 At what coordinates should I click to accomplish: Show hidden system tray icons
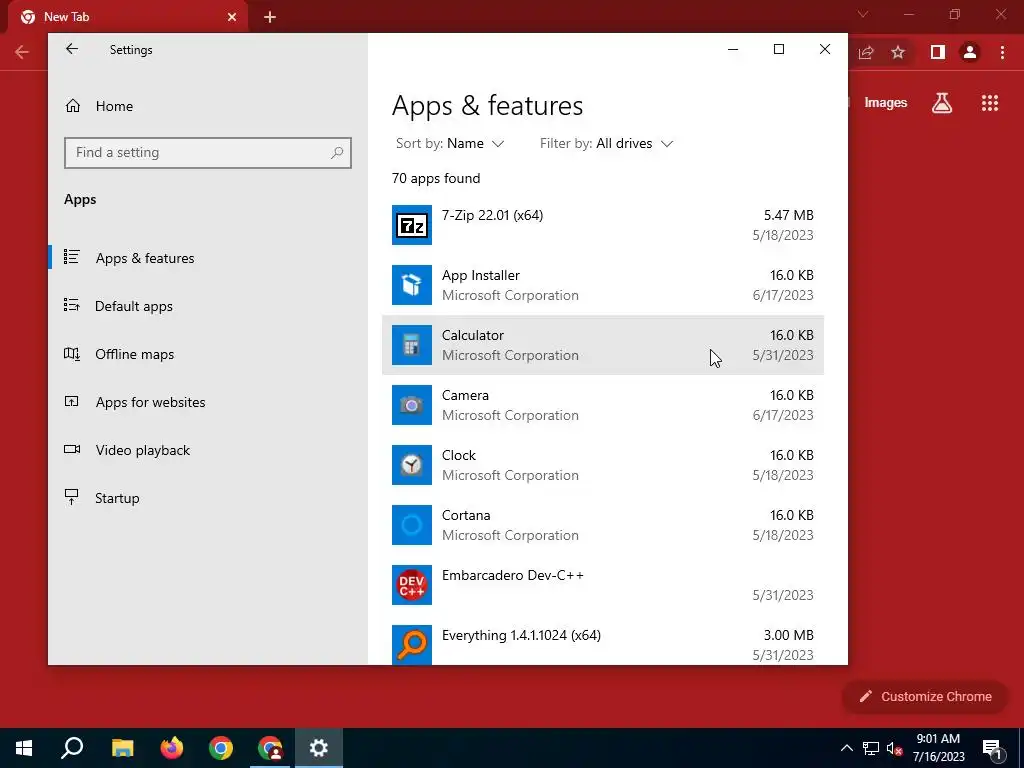[x=846, y=748]
